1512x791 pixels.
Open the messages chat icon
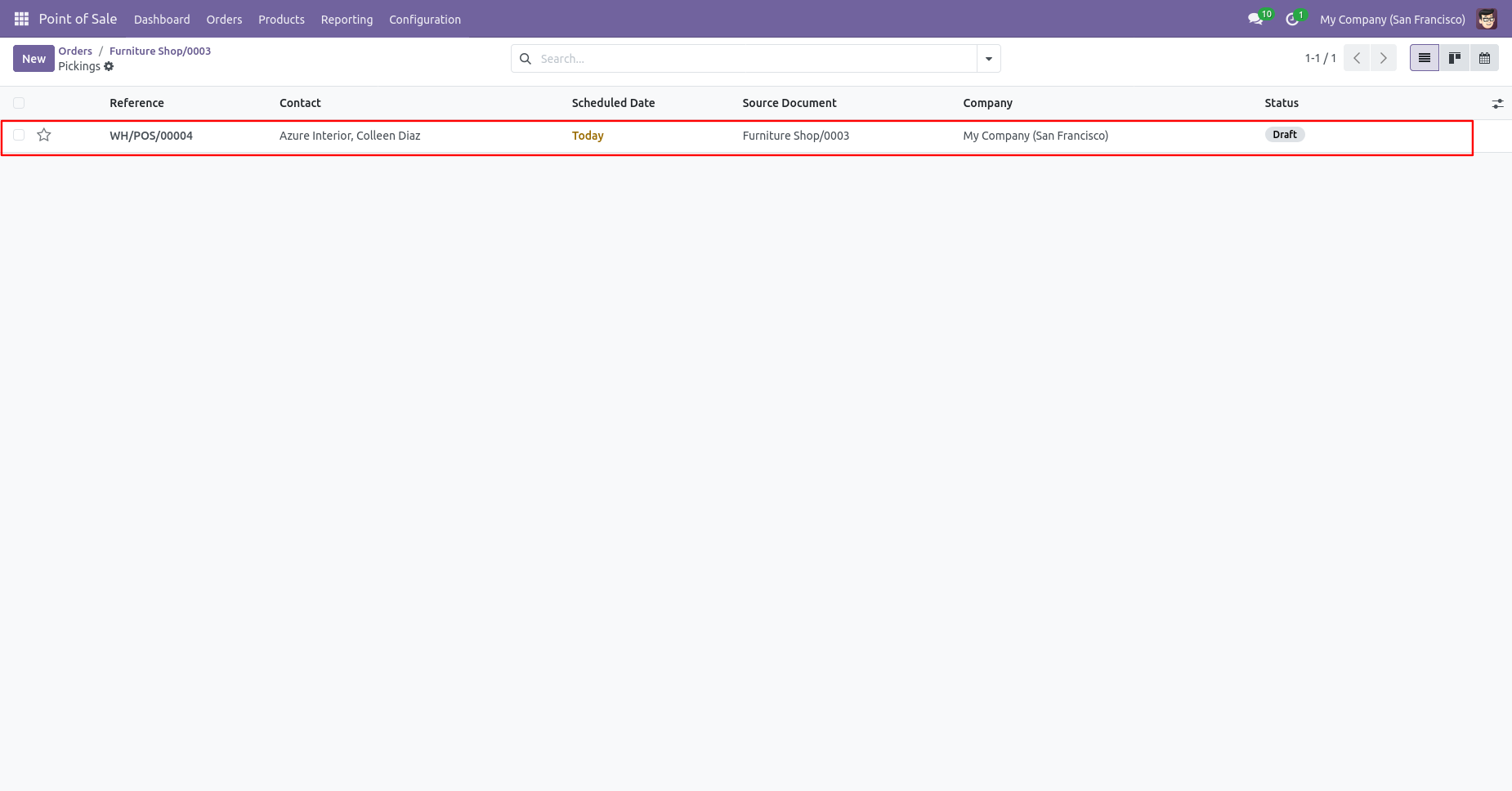coord(1255,19)
